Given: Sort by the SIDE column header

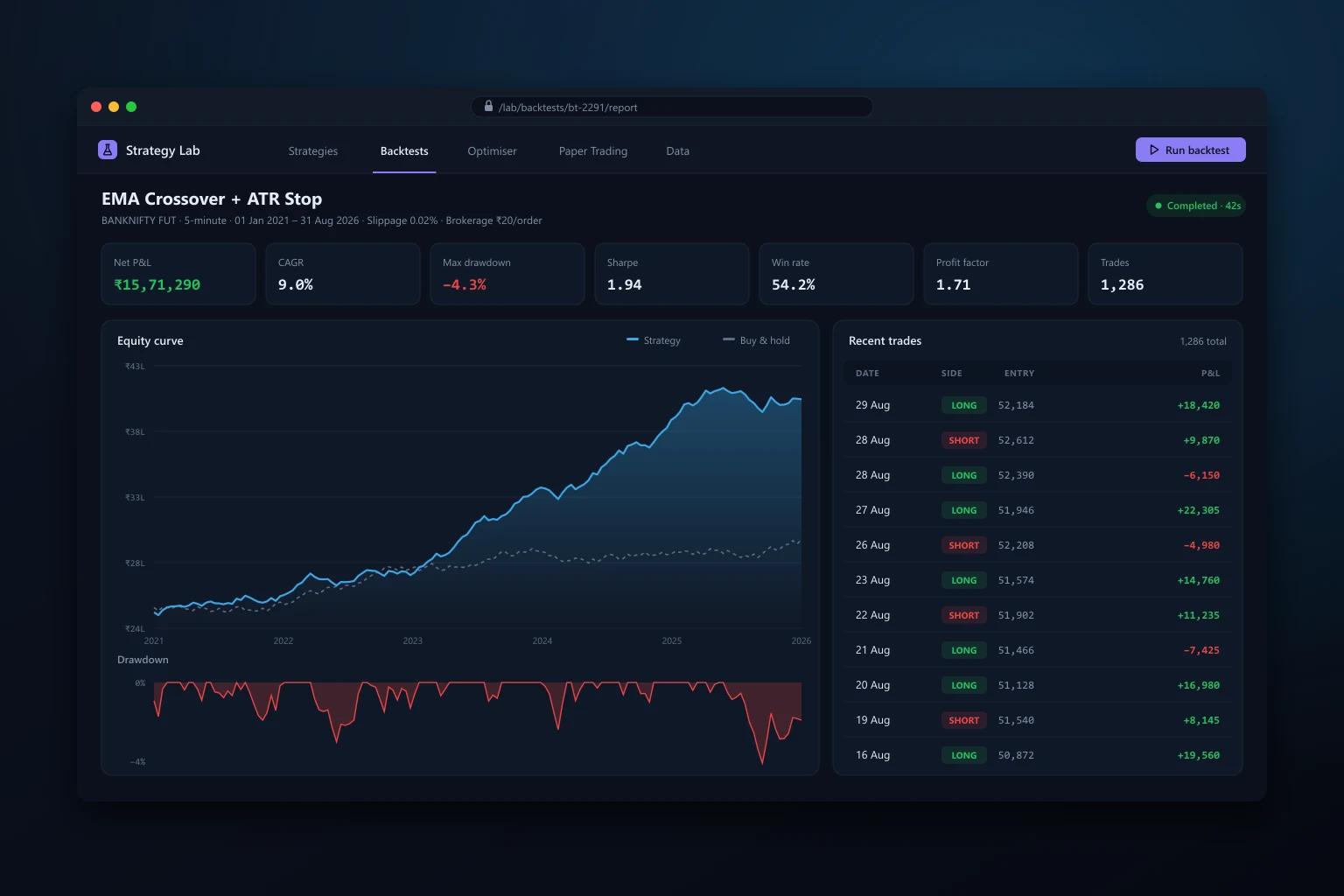Looking at the screenshot, I should click(952, 373).
